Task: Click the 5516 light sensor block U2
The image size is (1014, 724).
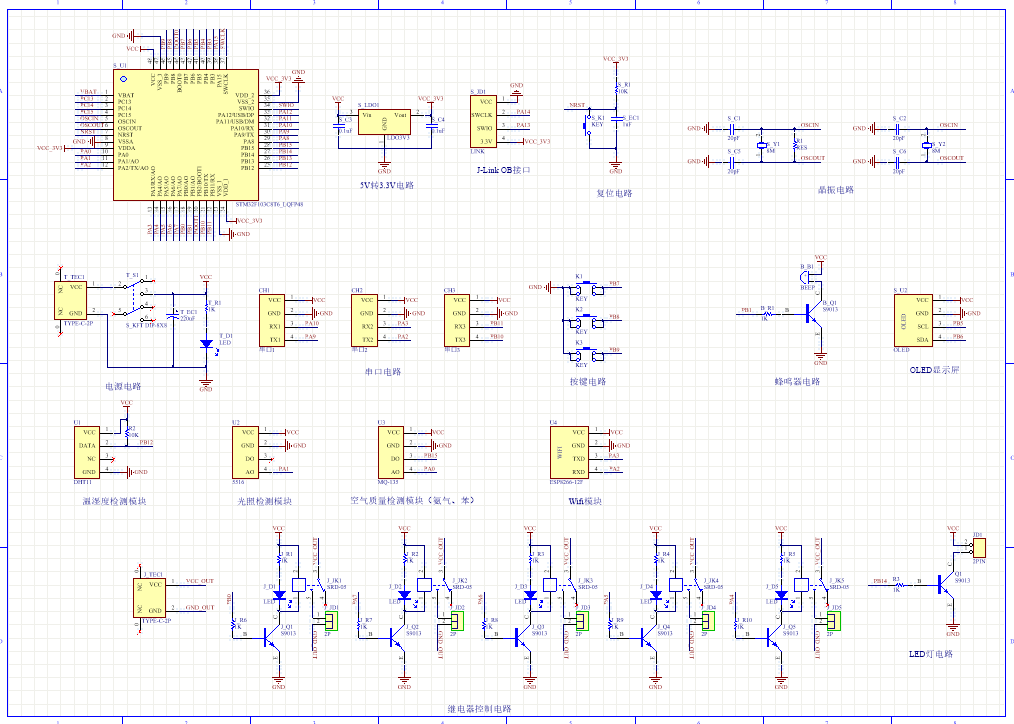Action: point(245,451)
